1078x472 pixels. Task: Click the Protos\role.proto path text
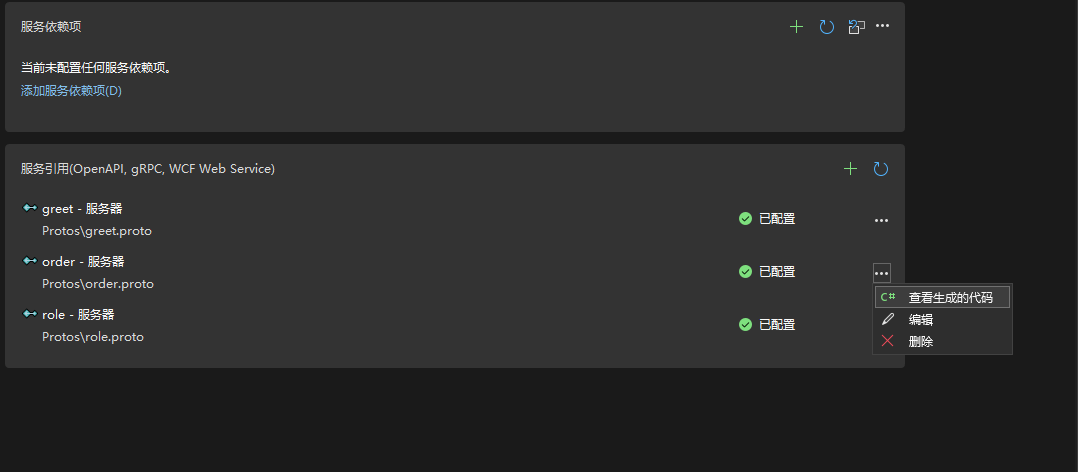tap(93, 337)
